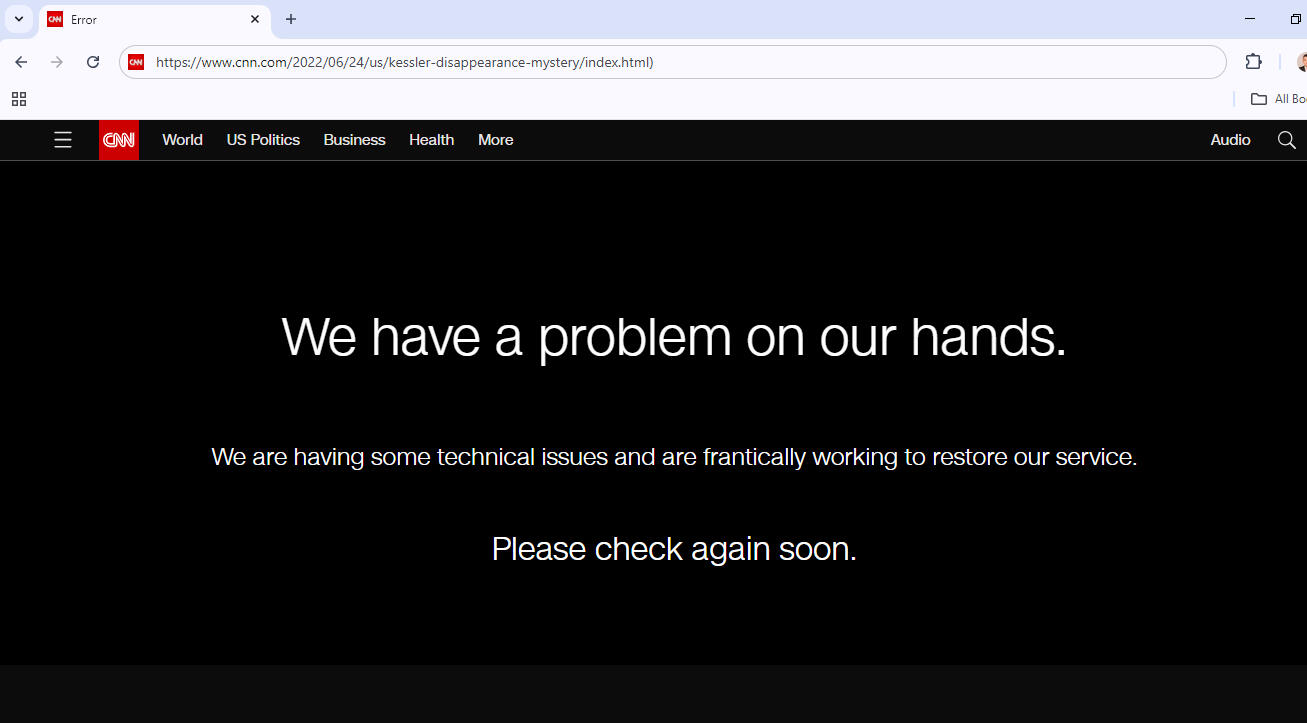Visit the Health section
Image resolution: width=1307 pixels, height=723 pixels.
(431, 140)
